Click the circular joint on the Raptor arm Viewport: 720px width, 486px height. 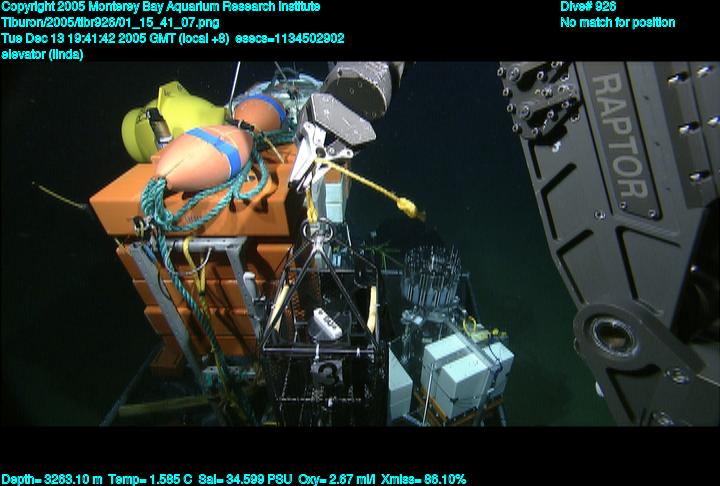click(607, 332)
